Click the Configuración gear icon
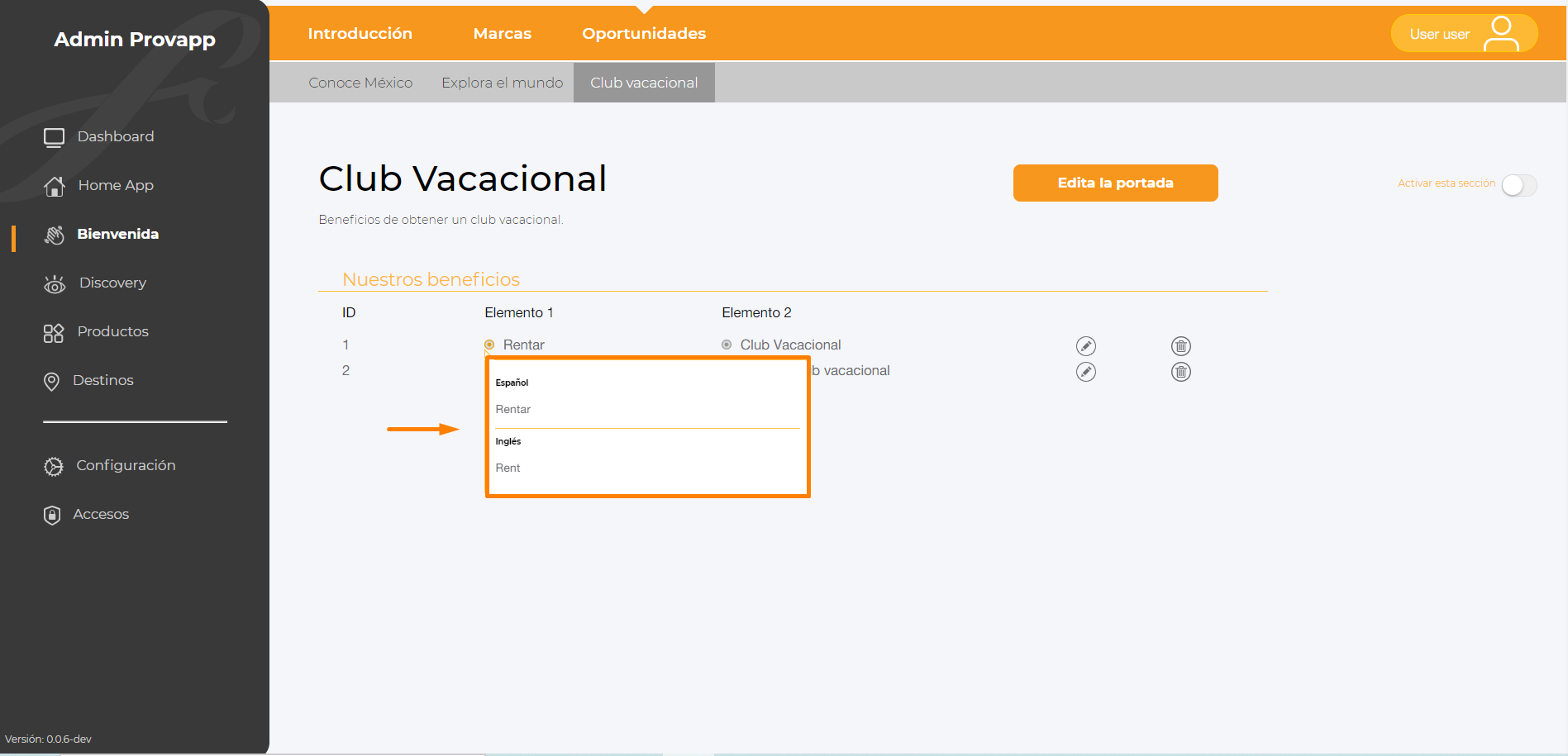The width and height of the screenshot is (1568, 756). tap(54, 466)
